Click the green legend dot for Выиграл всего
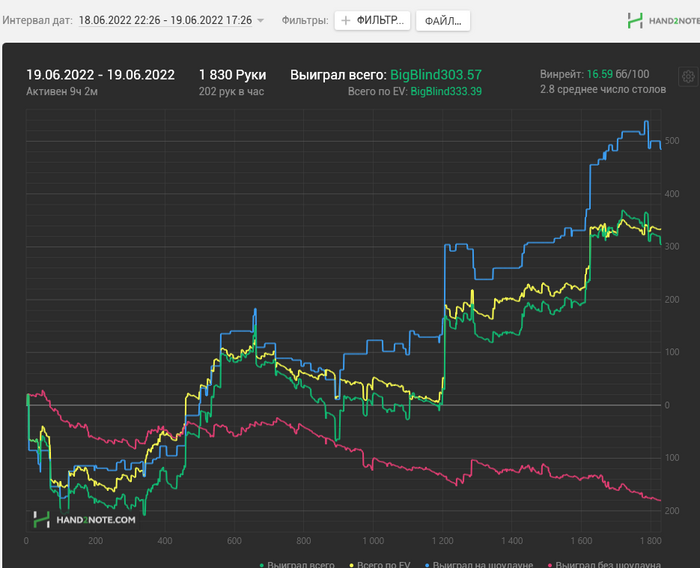Image resolution: width=700 pixels, height=568 pixels. (262, 565)
